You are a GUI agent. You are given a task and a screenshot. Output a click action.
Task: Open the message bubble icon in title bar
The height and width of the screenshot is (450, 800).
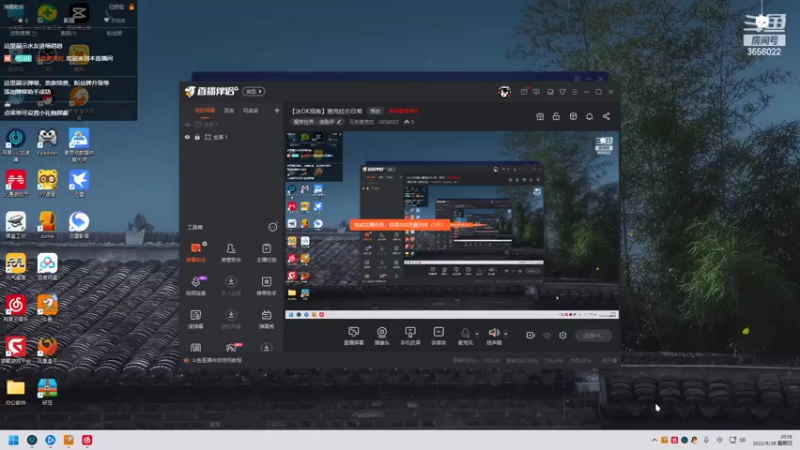pyautogui.click(x=536, y=92)
